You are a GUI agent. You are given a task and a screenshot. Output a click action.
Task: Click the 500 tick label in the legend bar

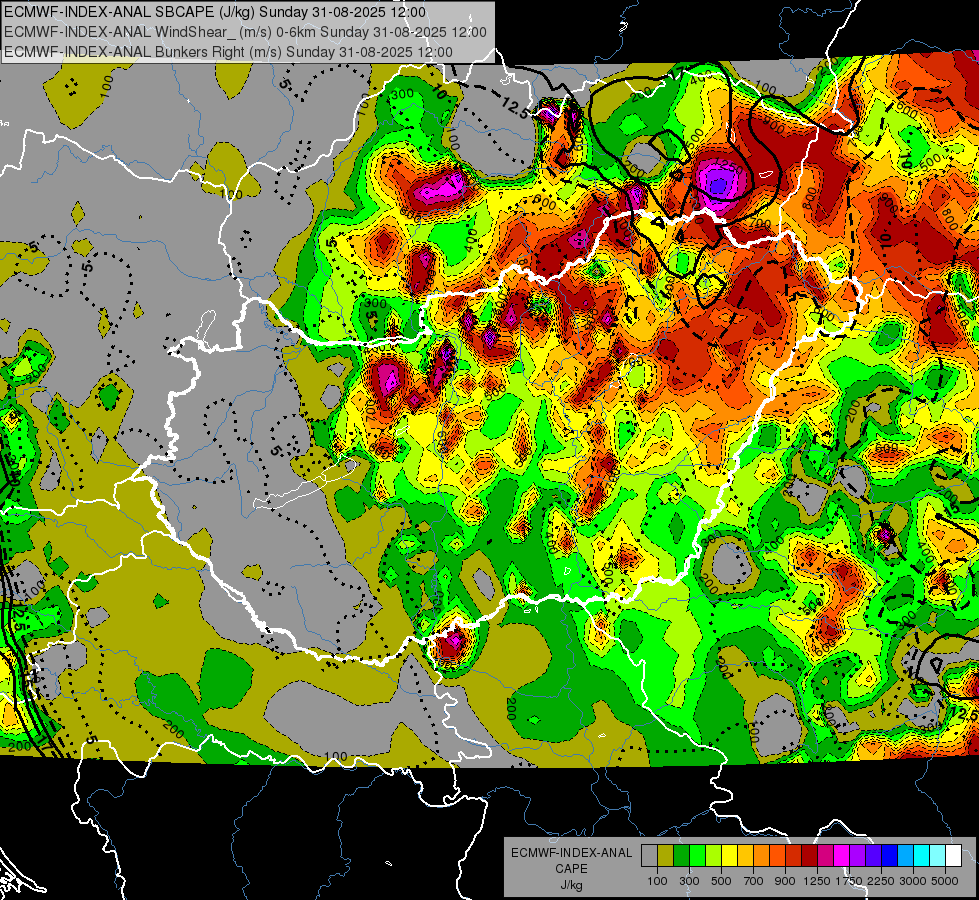721,881
